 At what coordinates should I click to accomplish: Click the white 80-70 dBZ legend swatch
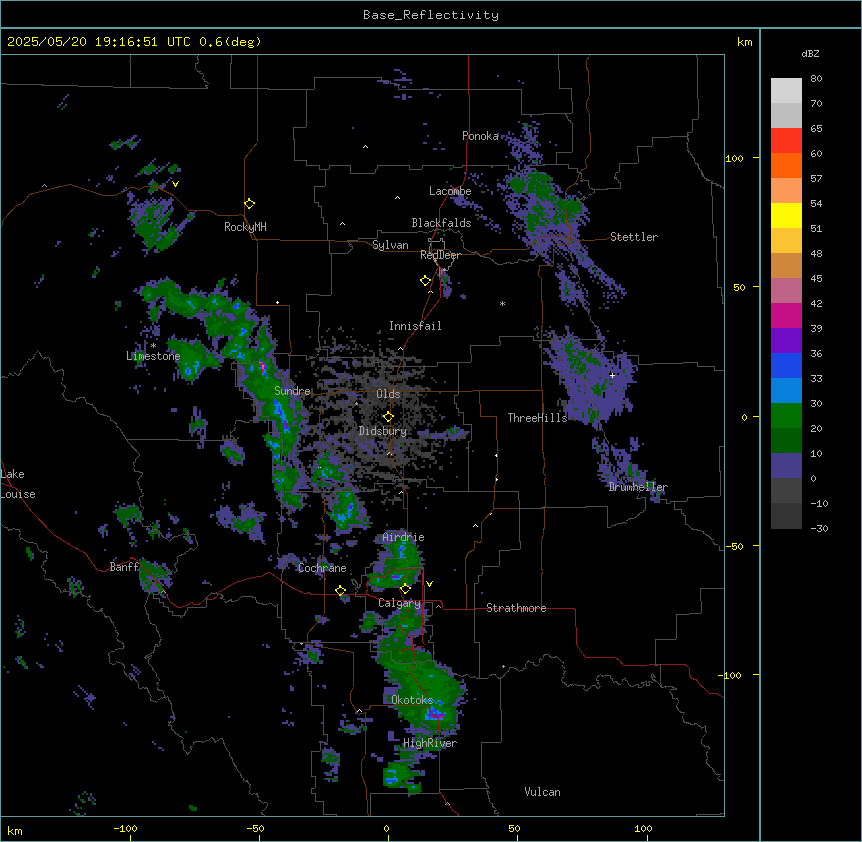click(x=786, y=91)
